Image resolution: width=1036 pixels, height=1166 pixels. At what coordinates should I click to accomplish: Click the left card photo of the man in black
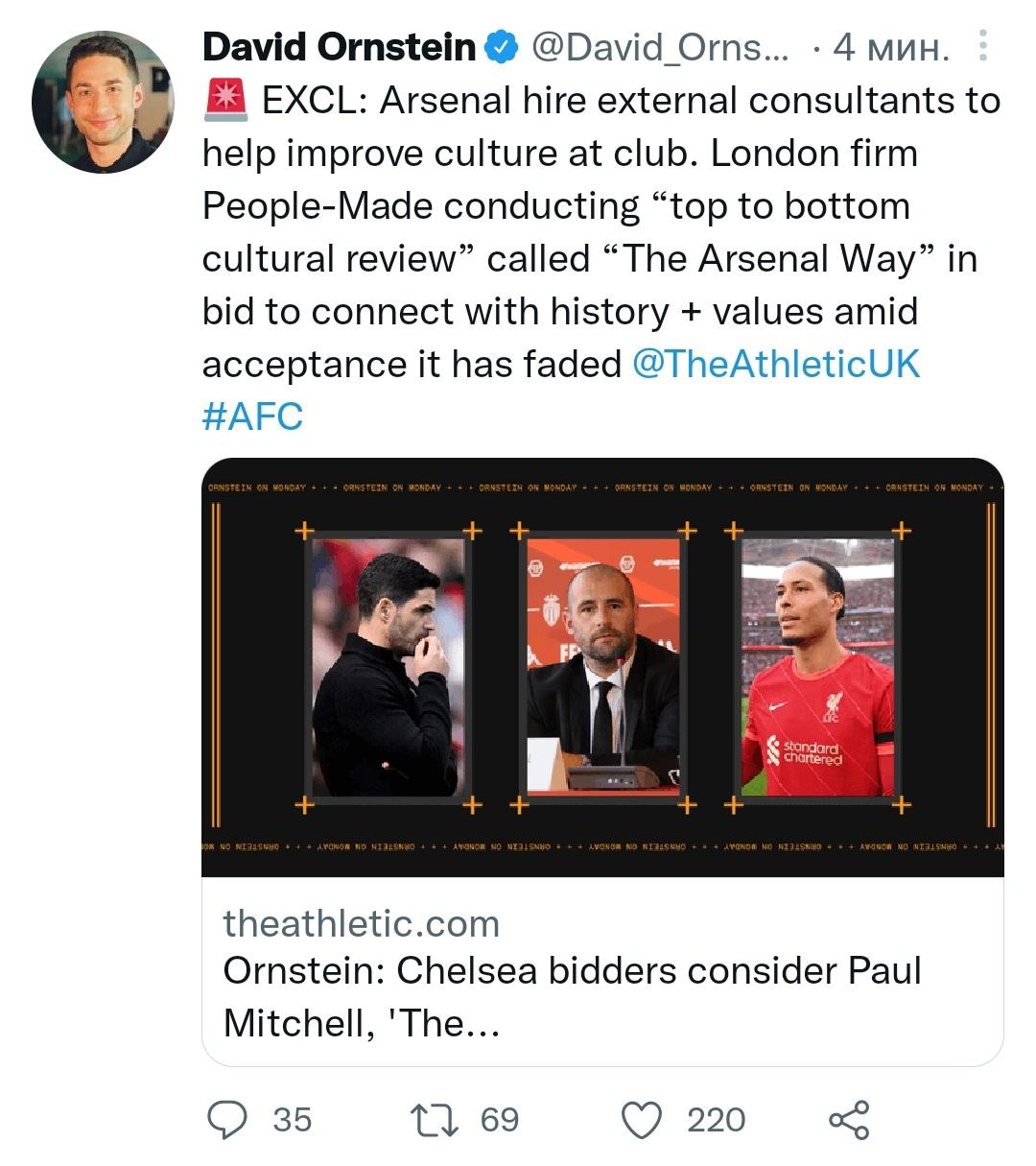point(388,667)
